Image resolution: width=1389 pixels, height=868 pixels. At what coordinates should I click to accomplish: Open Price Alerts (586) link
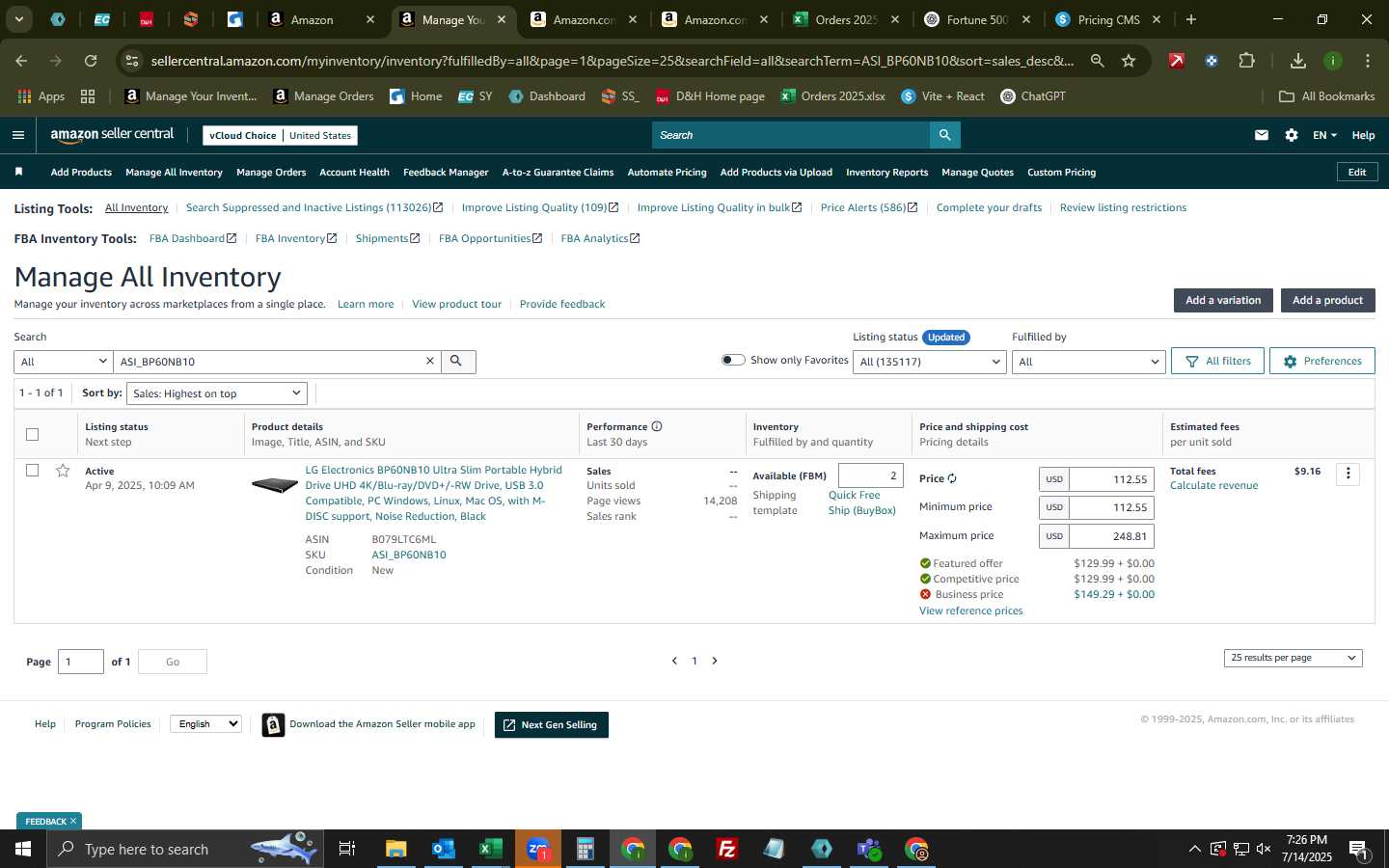click(868, 207)
